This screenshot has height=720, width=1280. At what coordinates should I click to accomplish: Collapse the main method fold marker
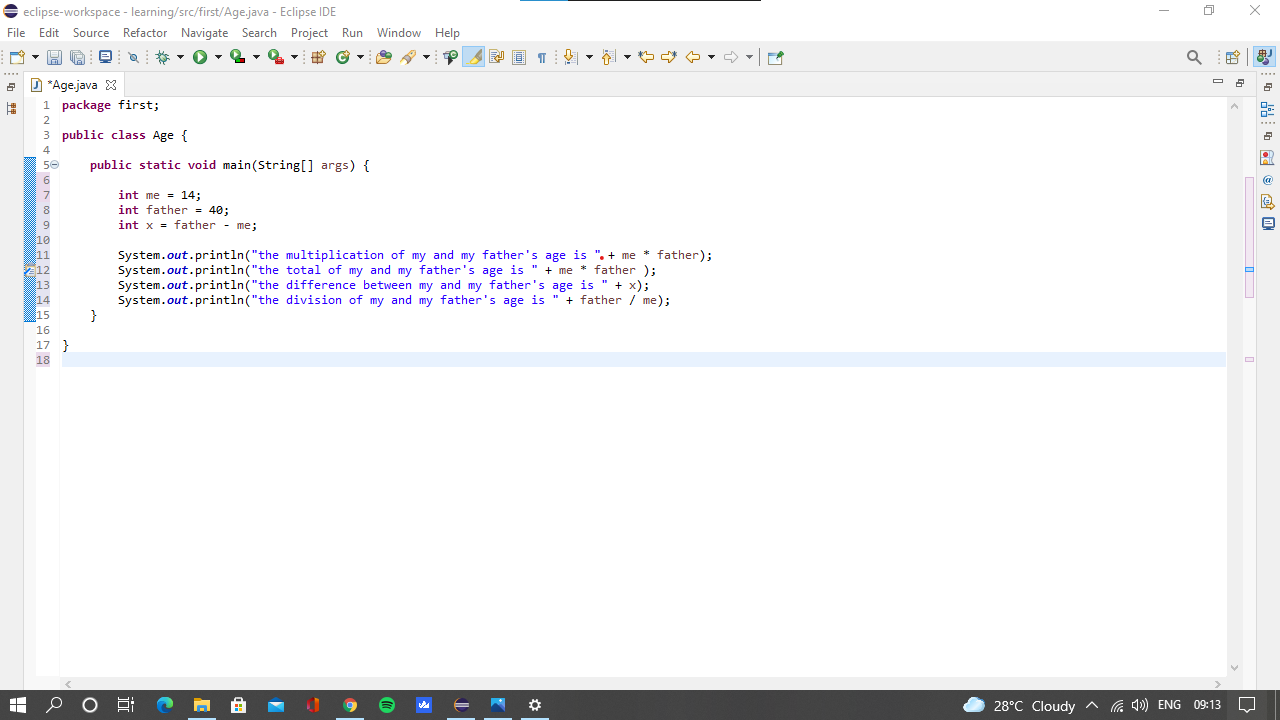click(x=55, y=165)
